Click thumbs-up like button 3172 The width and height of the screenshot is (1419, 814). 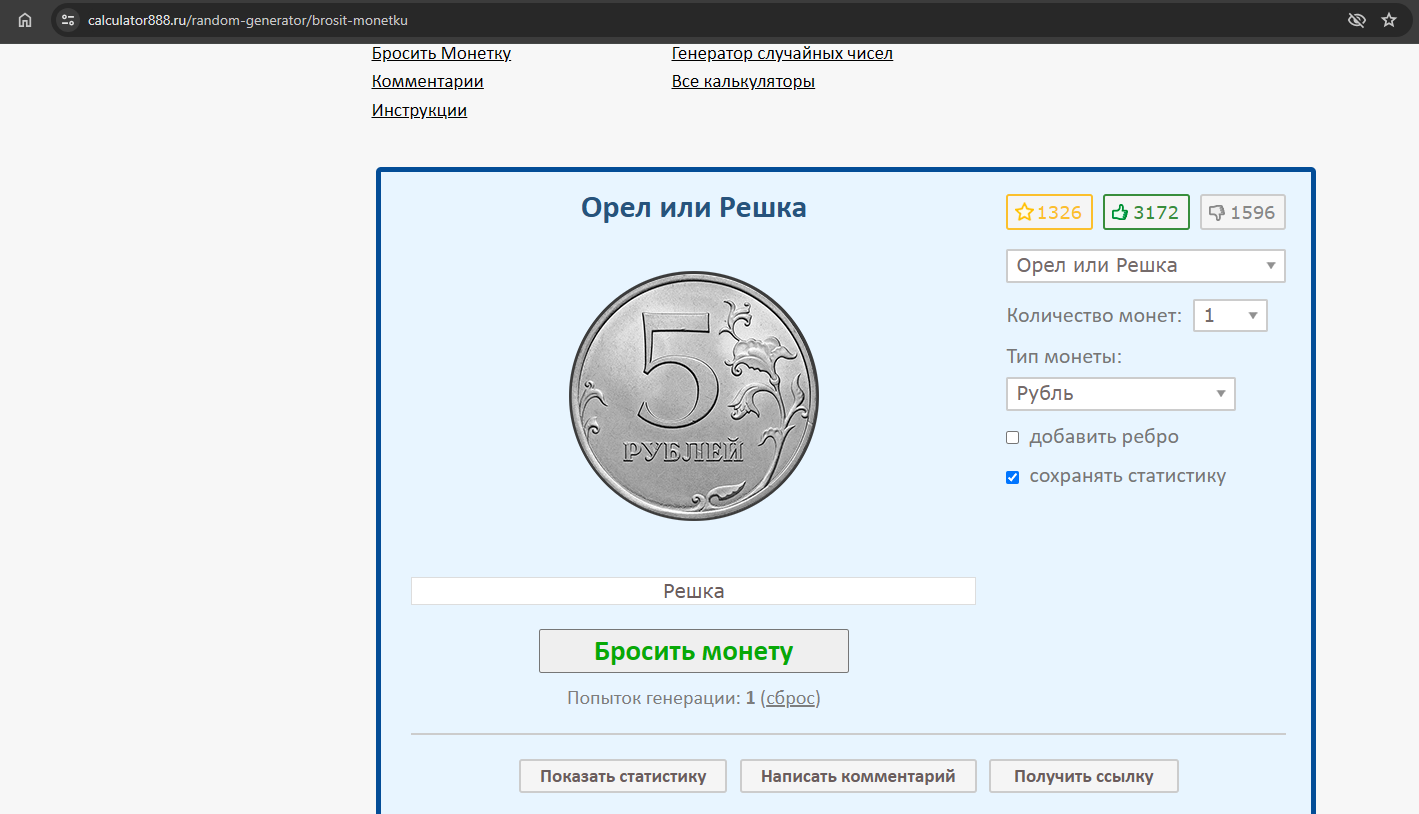1146,212
